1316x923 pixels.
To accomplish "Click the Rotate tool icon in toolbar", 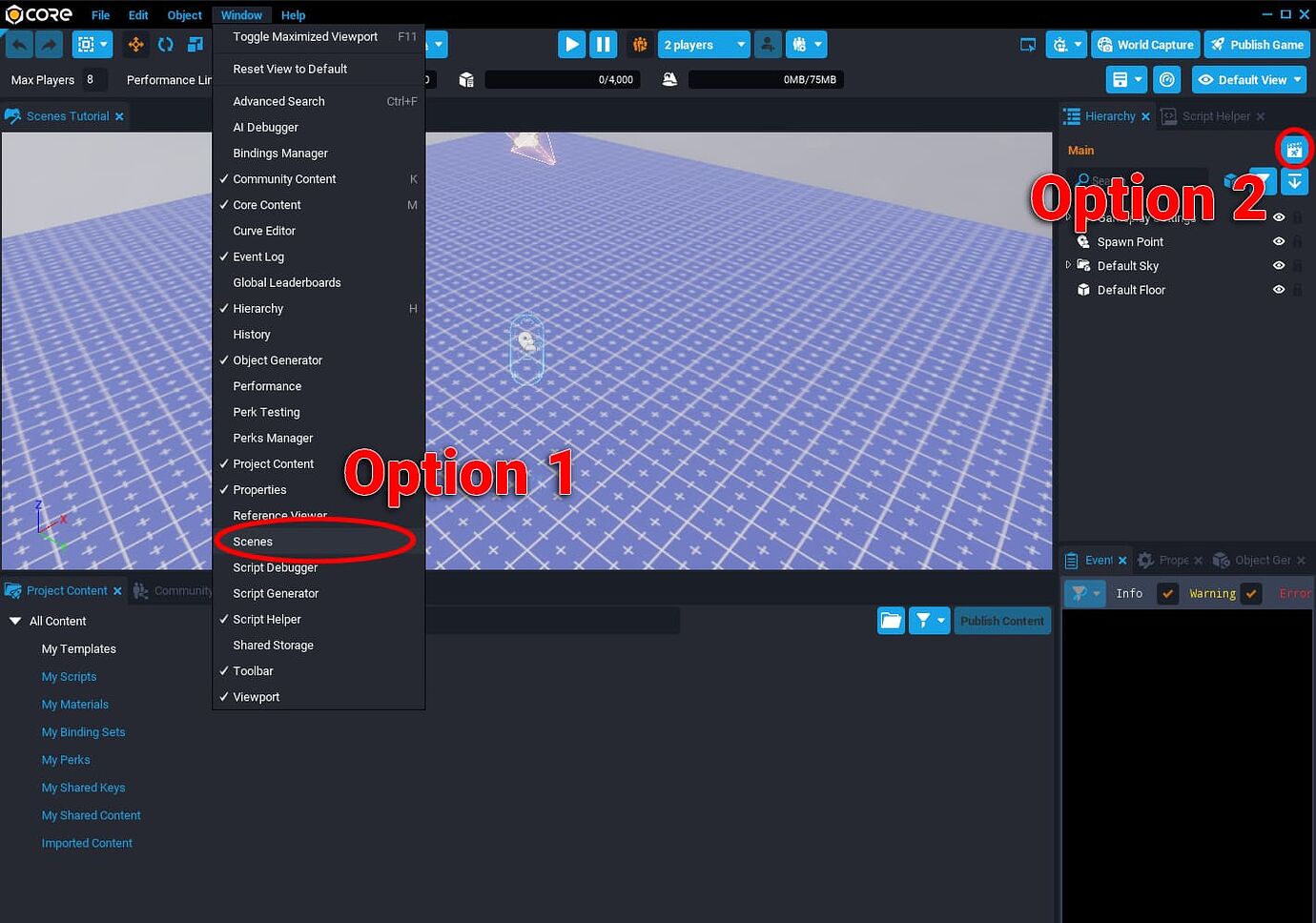I will pyautogui.click(x=165, y=44).
